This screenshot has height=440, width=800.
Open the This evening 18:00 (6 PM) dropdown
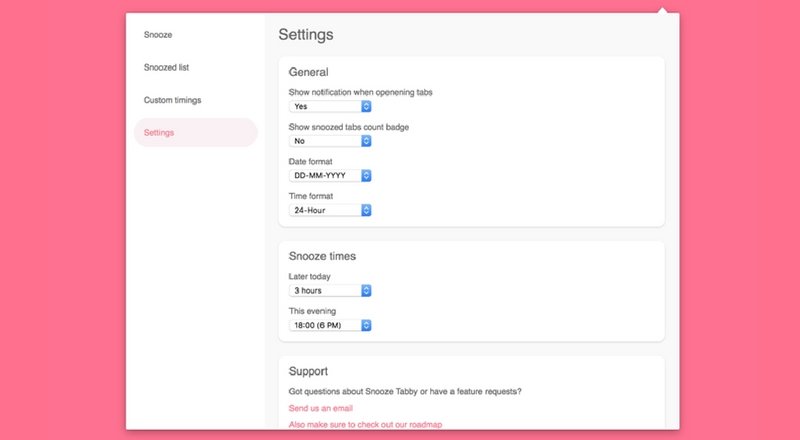[x=330, y=325]
